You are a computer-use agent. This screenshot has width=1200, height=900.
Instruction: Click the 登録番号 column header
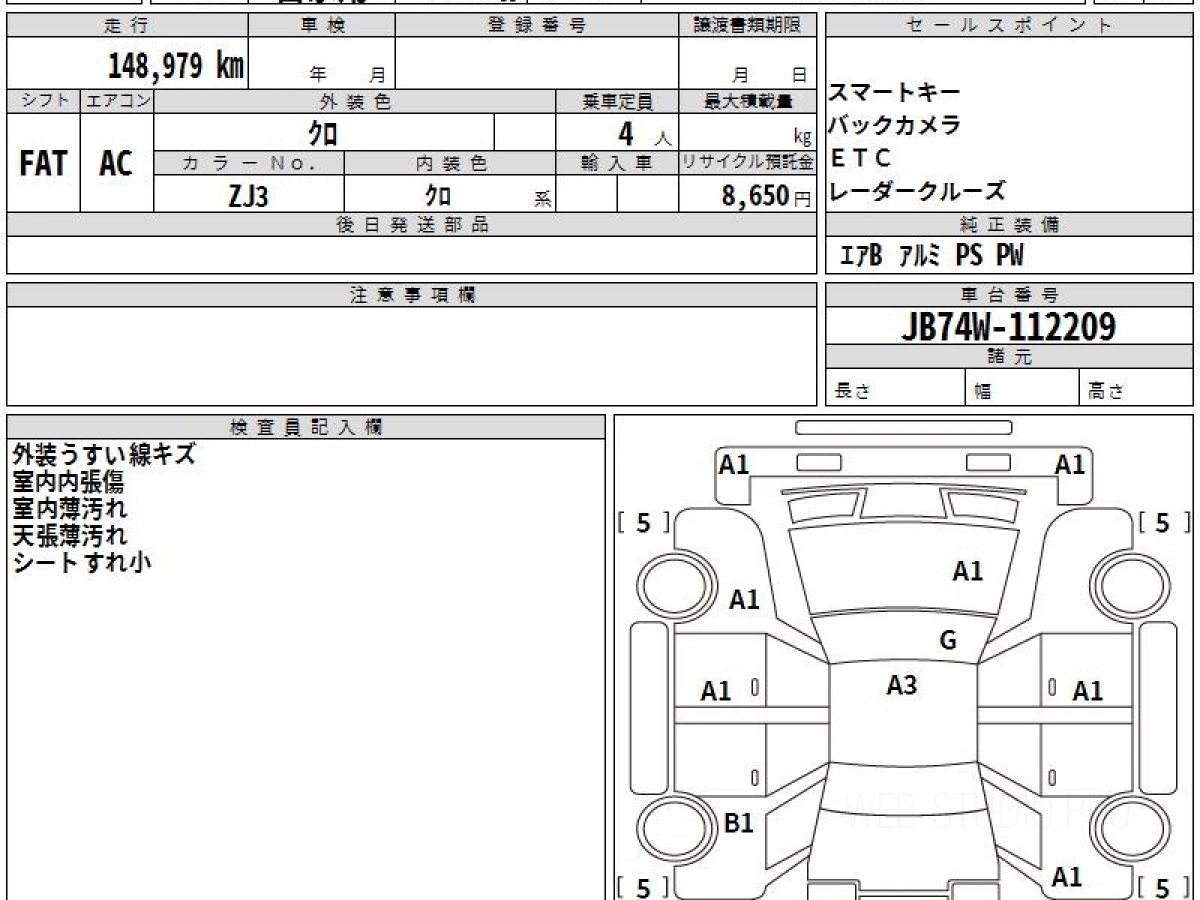click(537, 26)
